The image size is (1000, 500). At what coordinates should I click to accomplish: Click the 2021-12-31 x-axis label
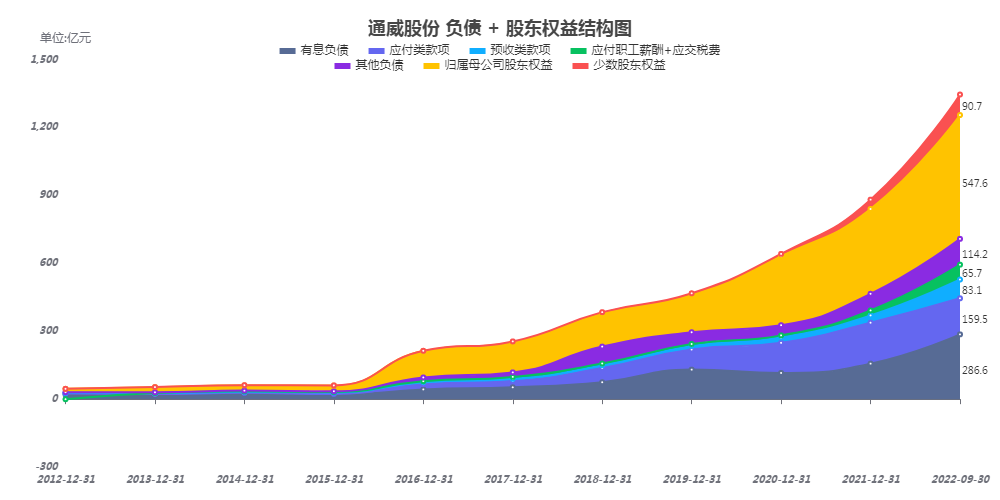coord(871,479)
